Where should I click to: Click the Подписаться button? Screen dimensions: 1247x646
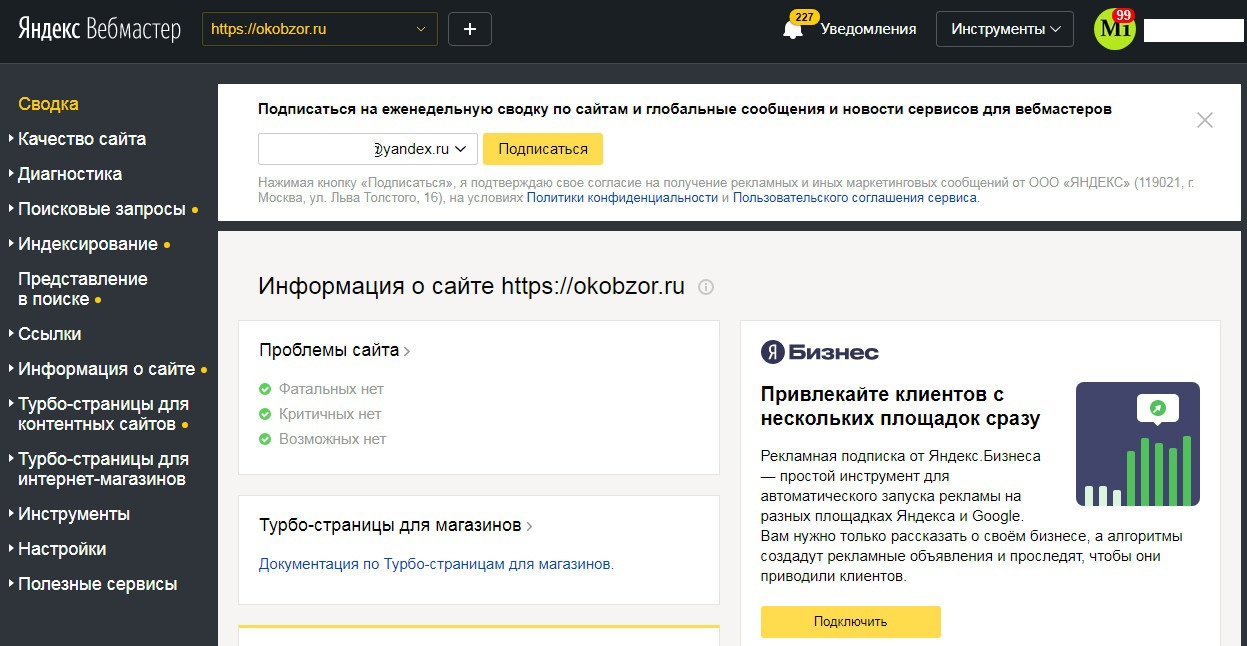coord(543,149)
